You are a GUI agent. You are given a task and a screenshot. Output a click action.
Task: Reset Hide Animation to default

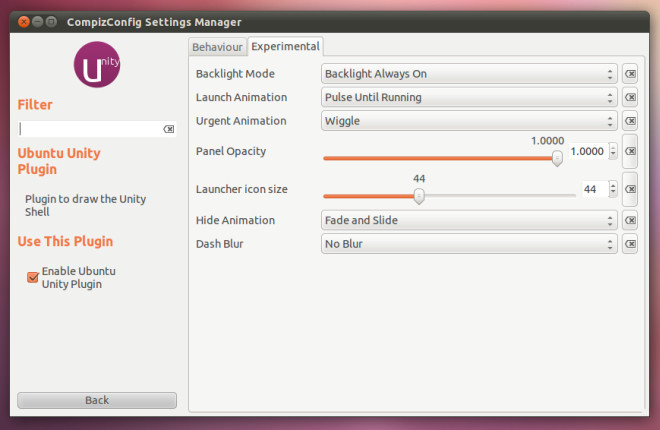pyautogui.click(x=630, y=220)
